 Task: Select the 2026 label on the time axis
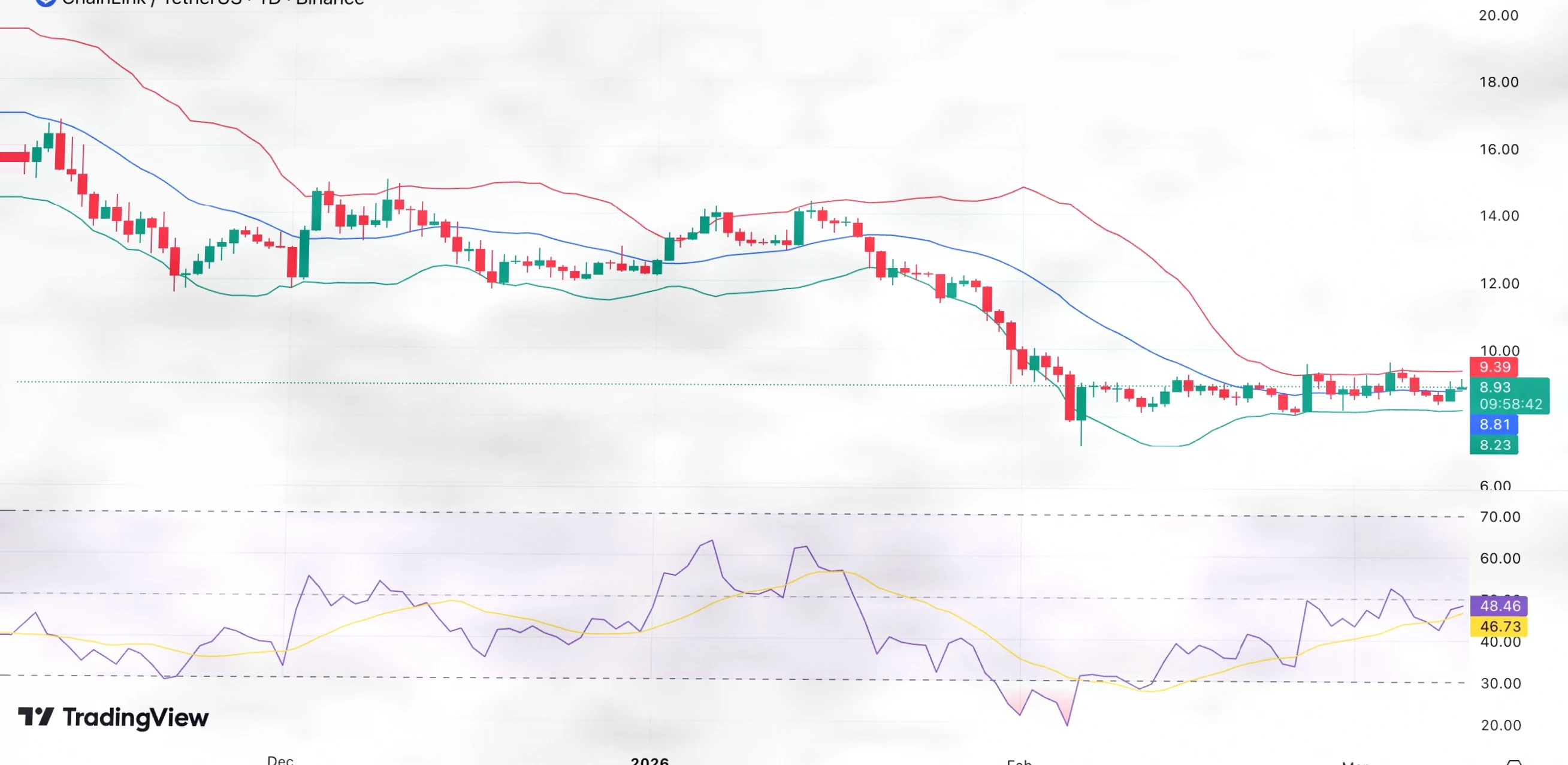coord(649,760)
